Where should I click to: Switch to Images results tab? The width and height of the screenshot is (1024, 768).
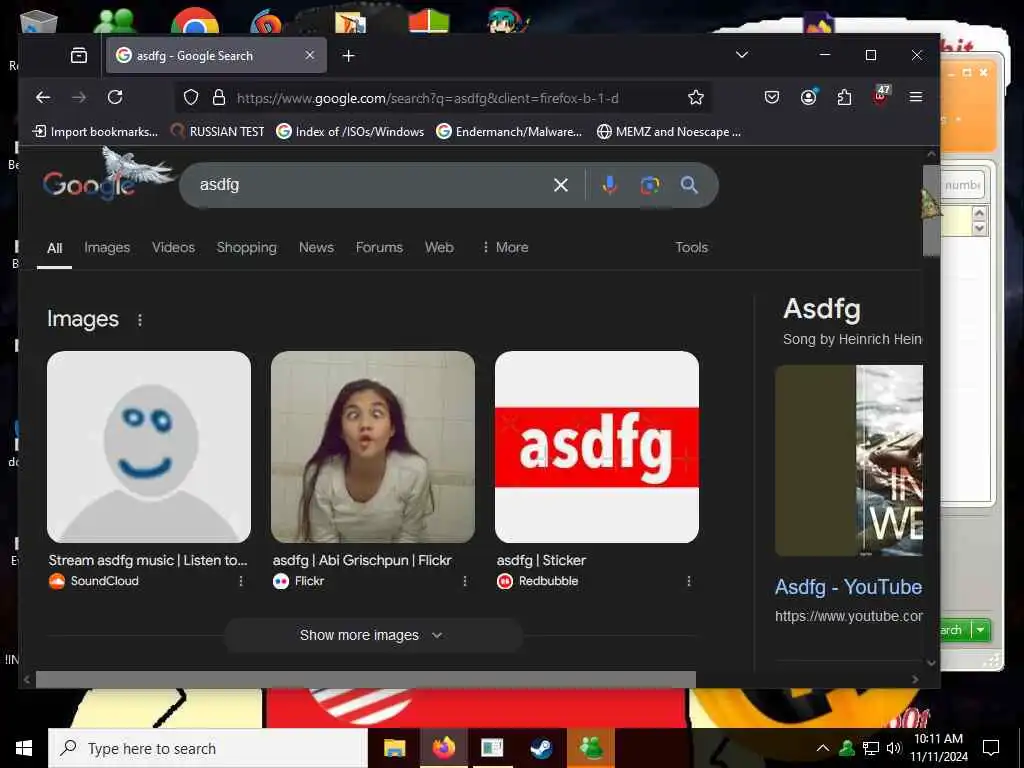click(107, 248)
